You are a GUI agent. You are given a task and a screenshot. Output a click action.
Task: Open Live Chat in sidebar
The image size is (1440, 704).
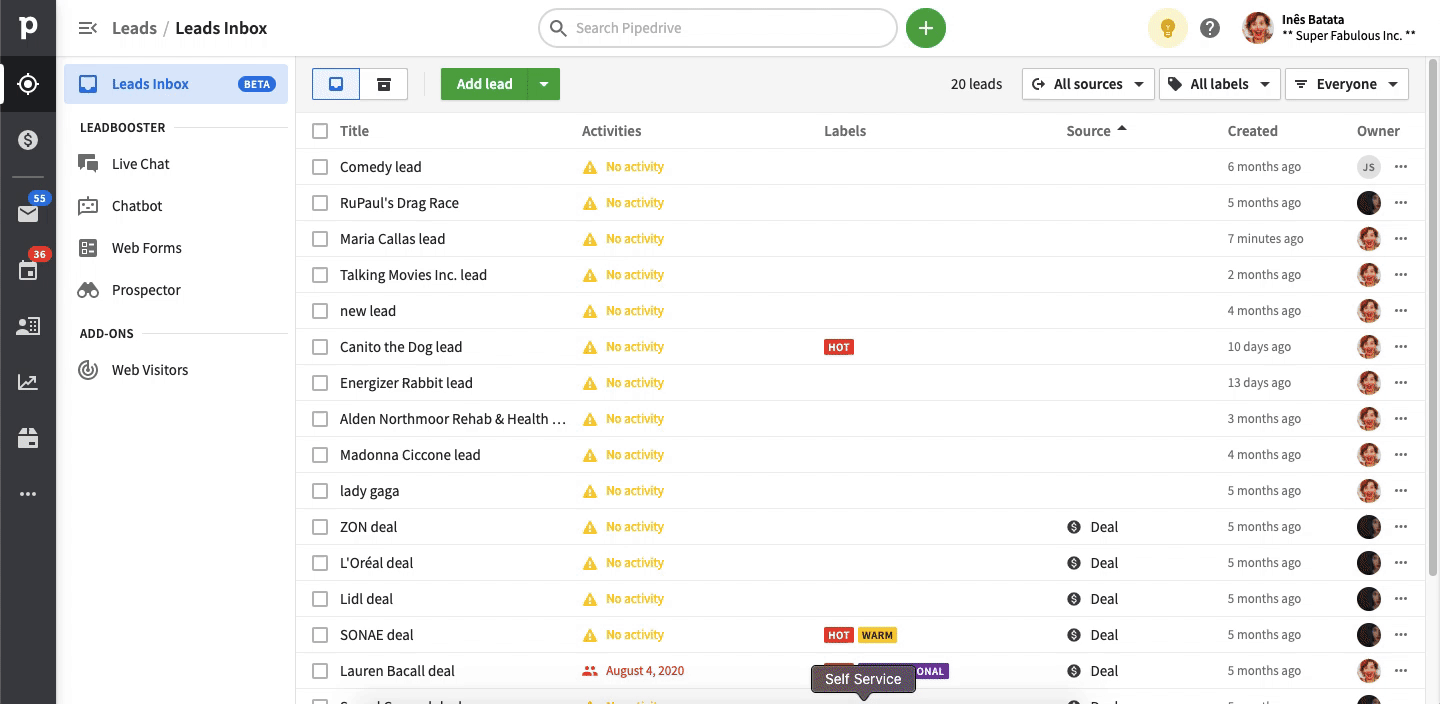coord(141,164)
